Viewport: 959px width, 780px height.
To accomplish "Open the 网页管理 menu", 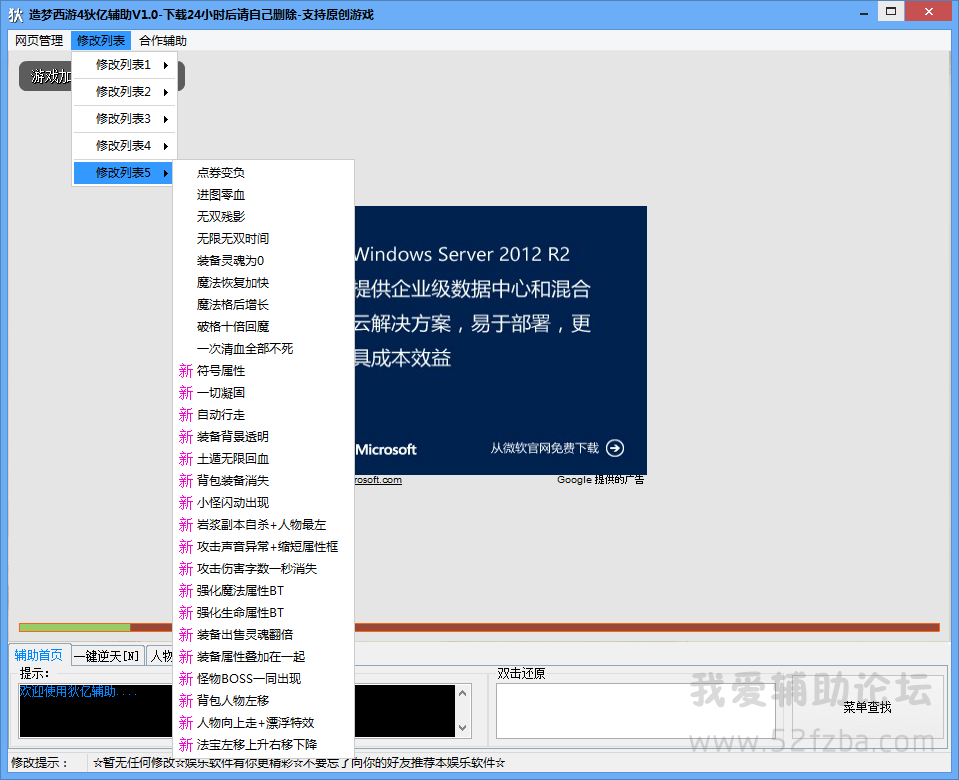I will (39, 41).
